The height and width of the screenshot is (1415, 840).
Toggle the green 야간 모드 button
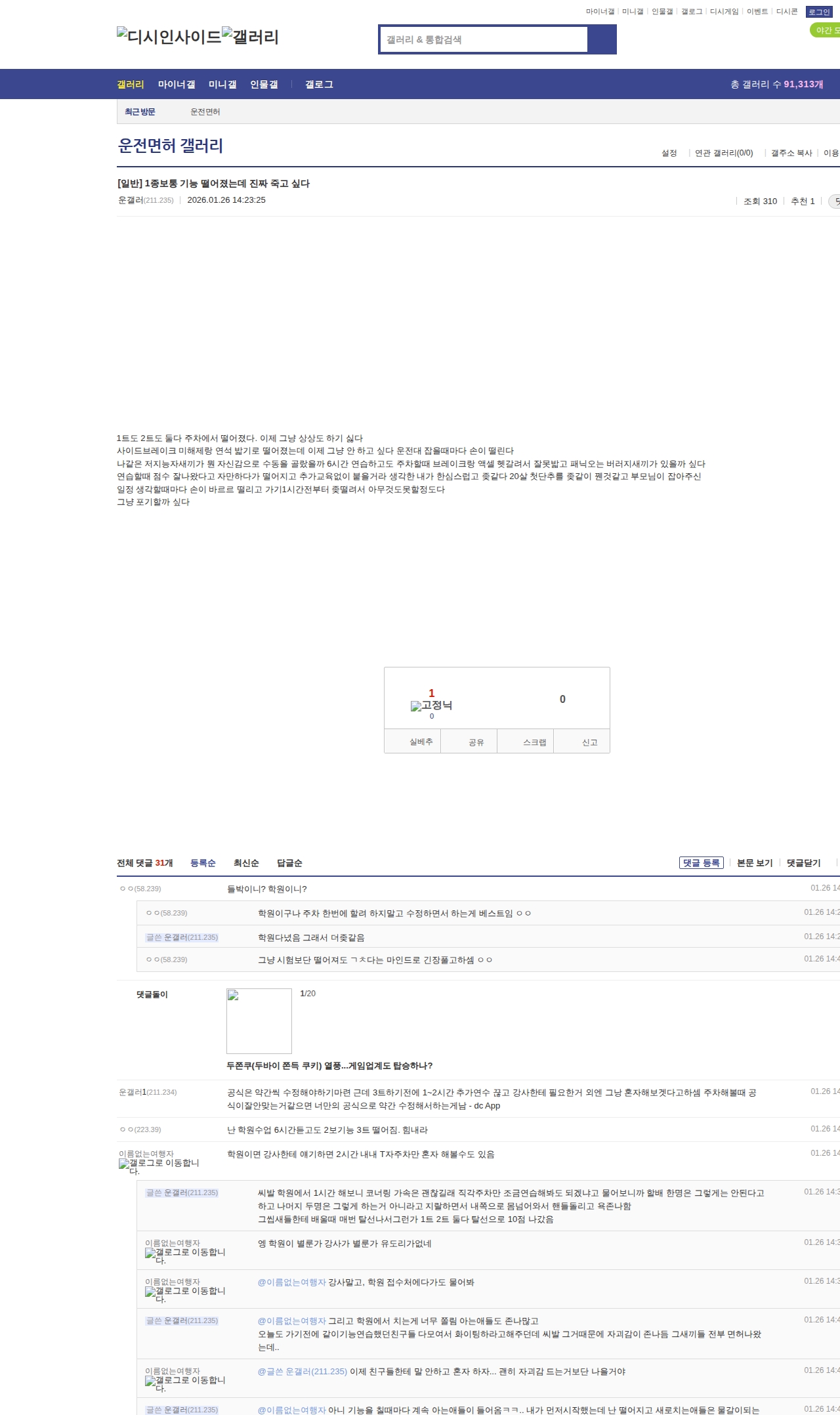[x=826, y=30]
